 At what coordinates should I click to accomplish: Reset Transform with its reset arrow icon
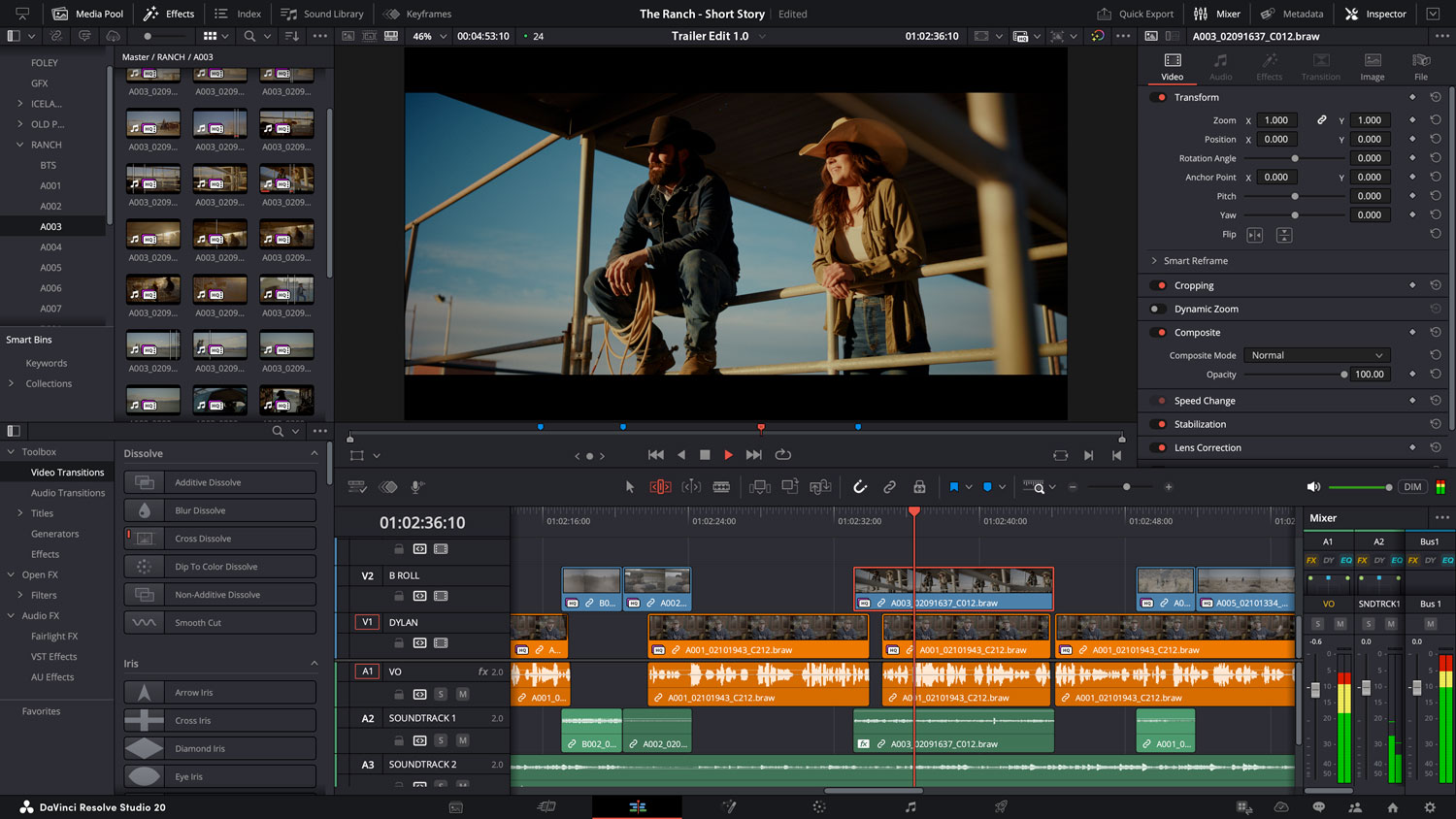1436,97
